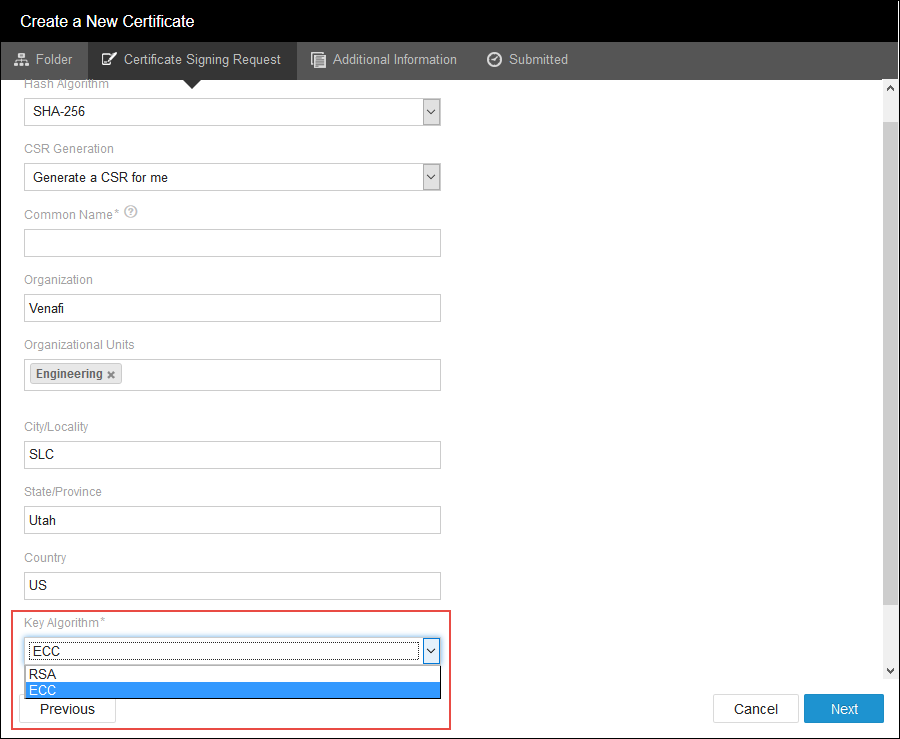900x739 pixels.
Task: Select RSA from the Key Algorithm list
Action: point(232,674)
